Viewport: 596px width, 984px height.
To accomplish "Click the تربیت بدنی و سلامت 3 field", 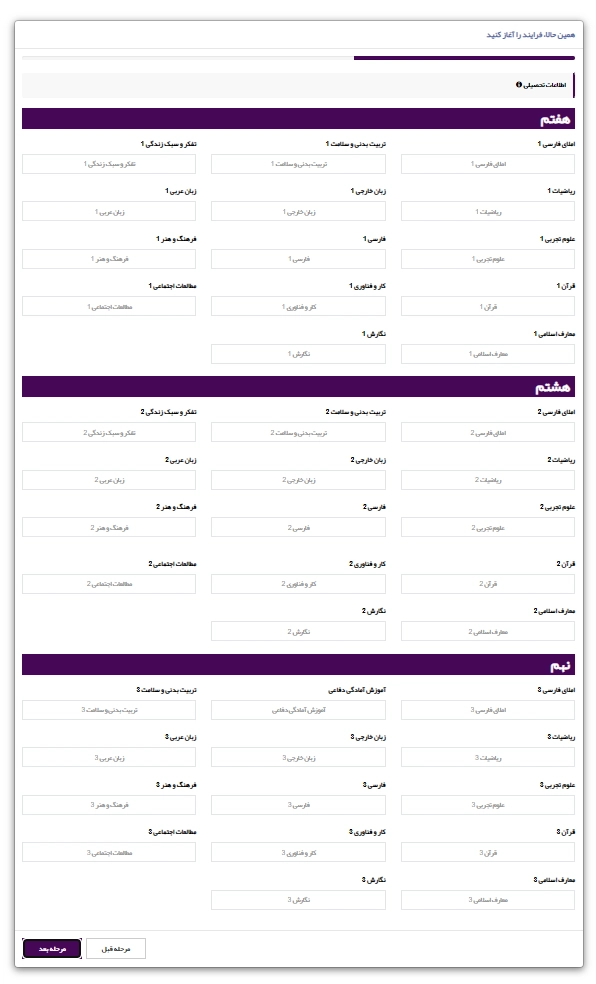I will (109, 710).
